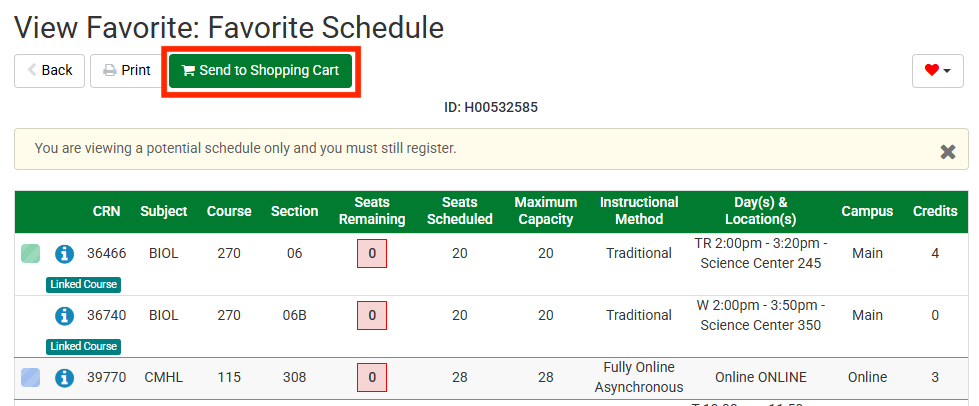Send schedule to Shopping Cart

coord(260,71)
